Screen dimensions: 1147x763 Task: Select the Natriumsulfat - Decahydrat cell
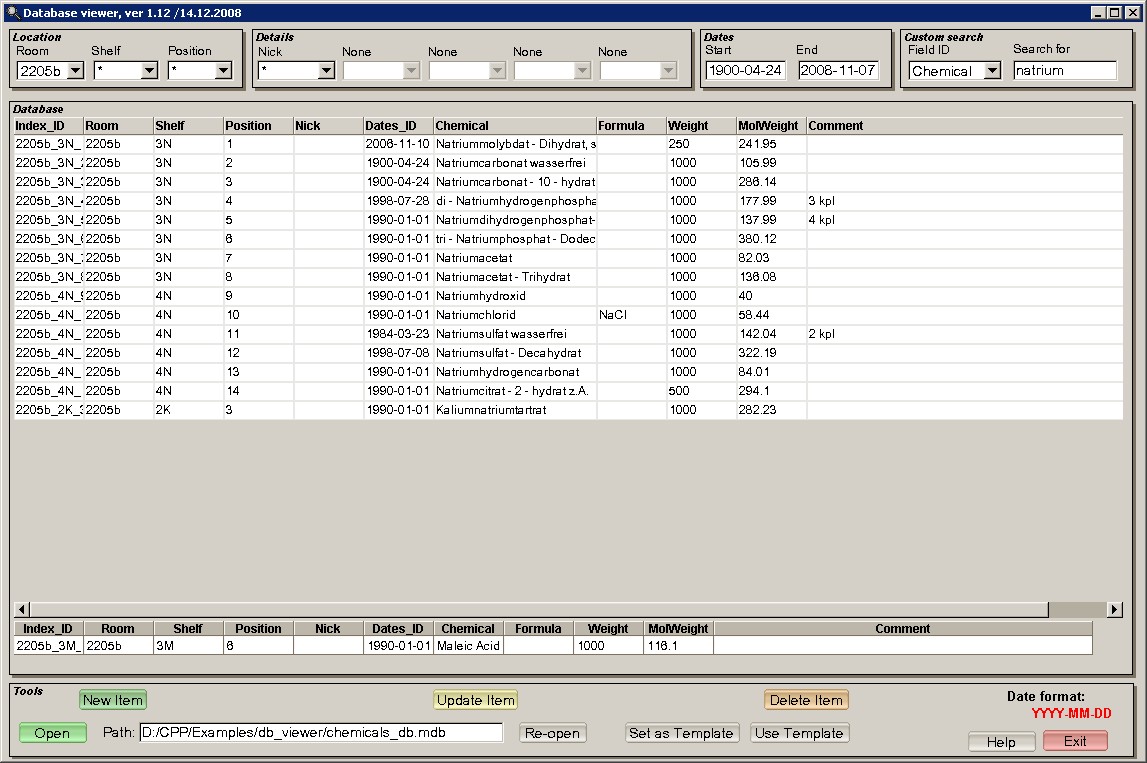(x=515, y=353)
